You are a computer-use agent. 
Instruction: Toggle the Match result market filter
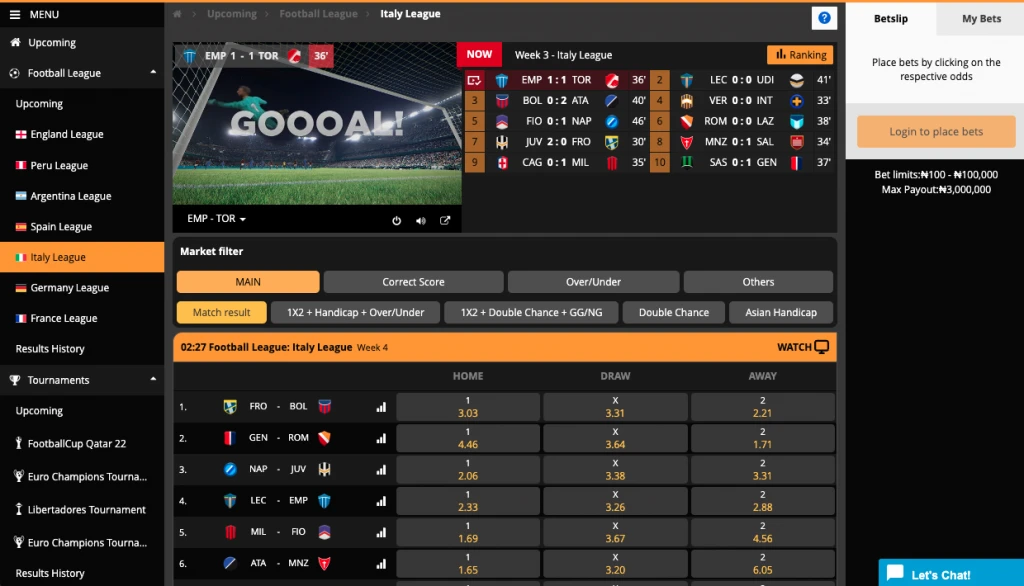pyautogui.click(x=221, y=313)
